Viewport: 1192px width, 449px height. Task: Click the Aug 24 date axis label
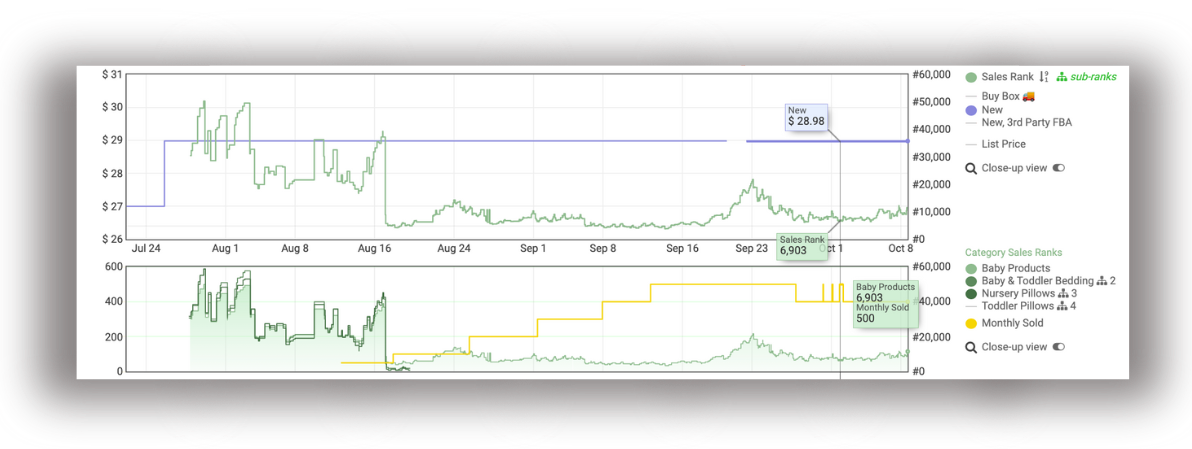pos(456,248)
